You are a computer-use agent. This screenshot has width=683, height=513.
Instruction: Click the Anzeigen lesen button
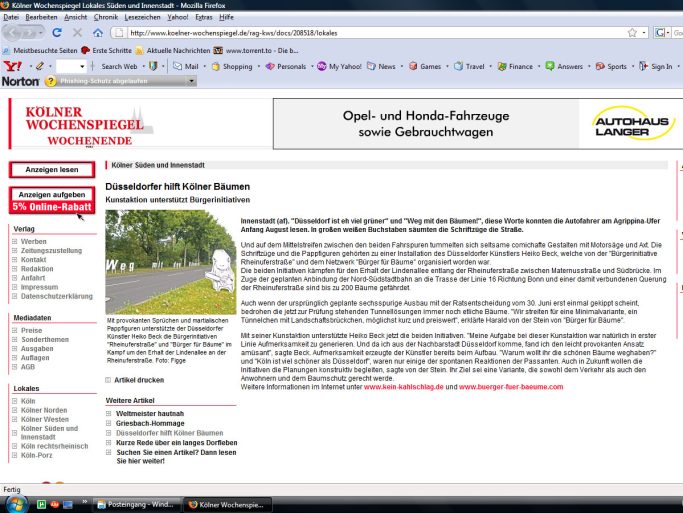click(x=51, y=170)
